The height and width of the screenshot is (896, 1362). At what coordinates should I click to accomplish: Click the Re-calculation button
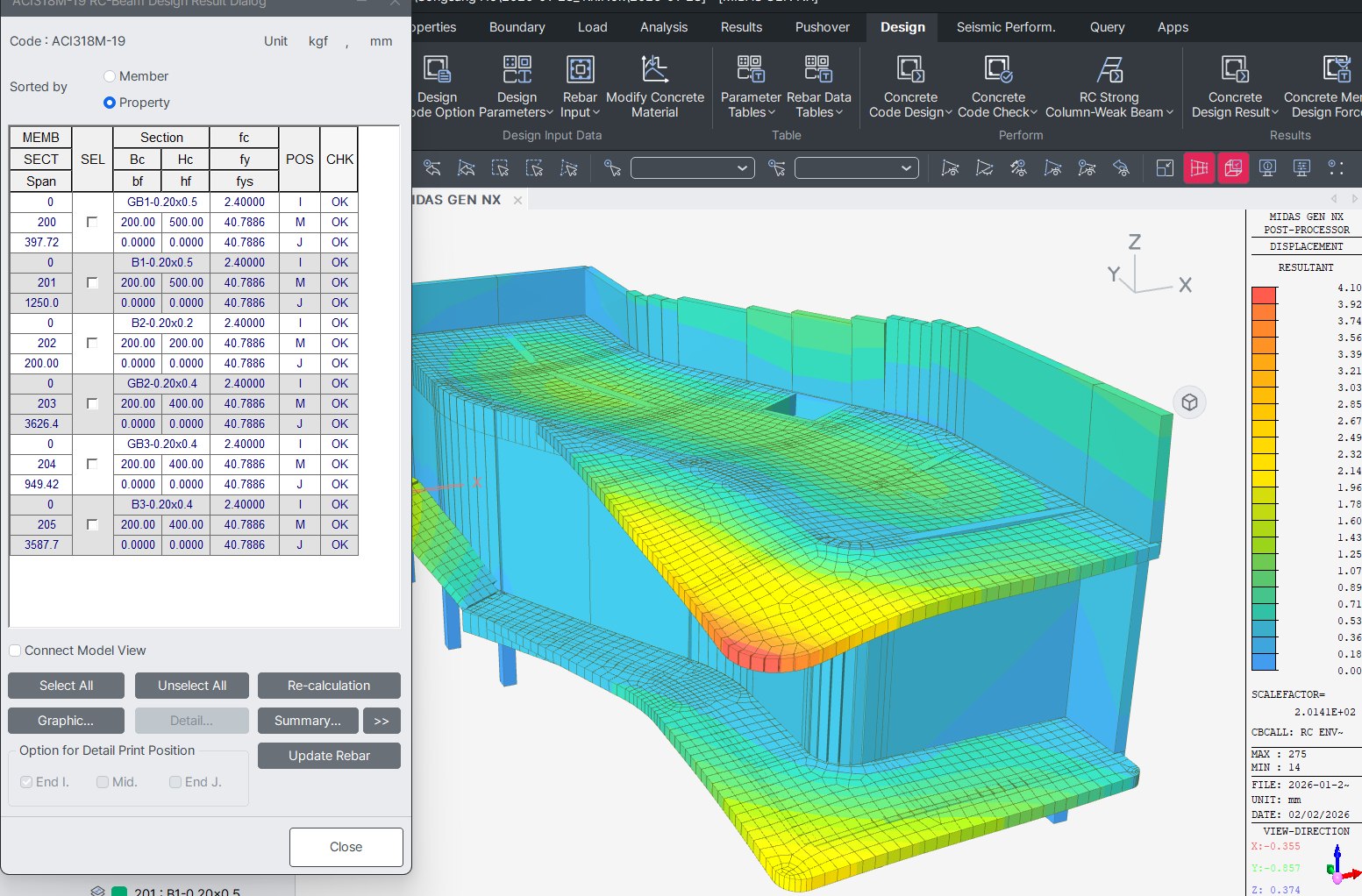click(x=329, y=686)
